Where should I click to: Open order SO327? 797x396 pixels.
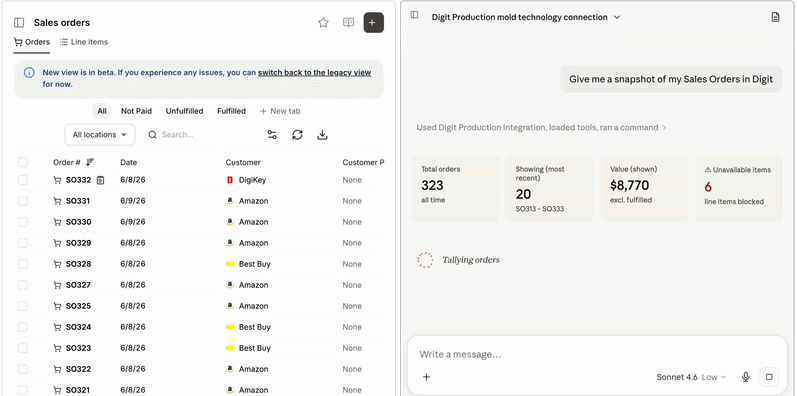78,285
